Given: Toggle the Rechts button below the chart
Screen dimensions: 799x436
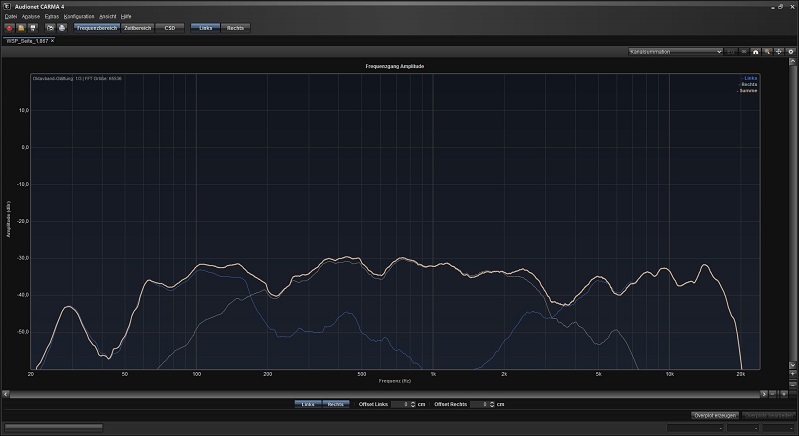Looking at the screenshot, I should tap(336, 404).
